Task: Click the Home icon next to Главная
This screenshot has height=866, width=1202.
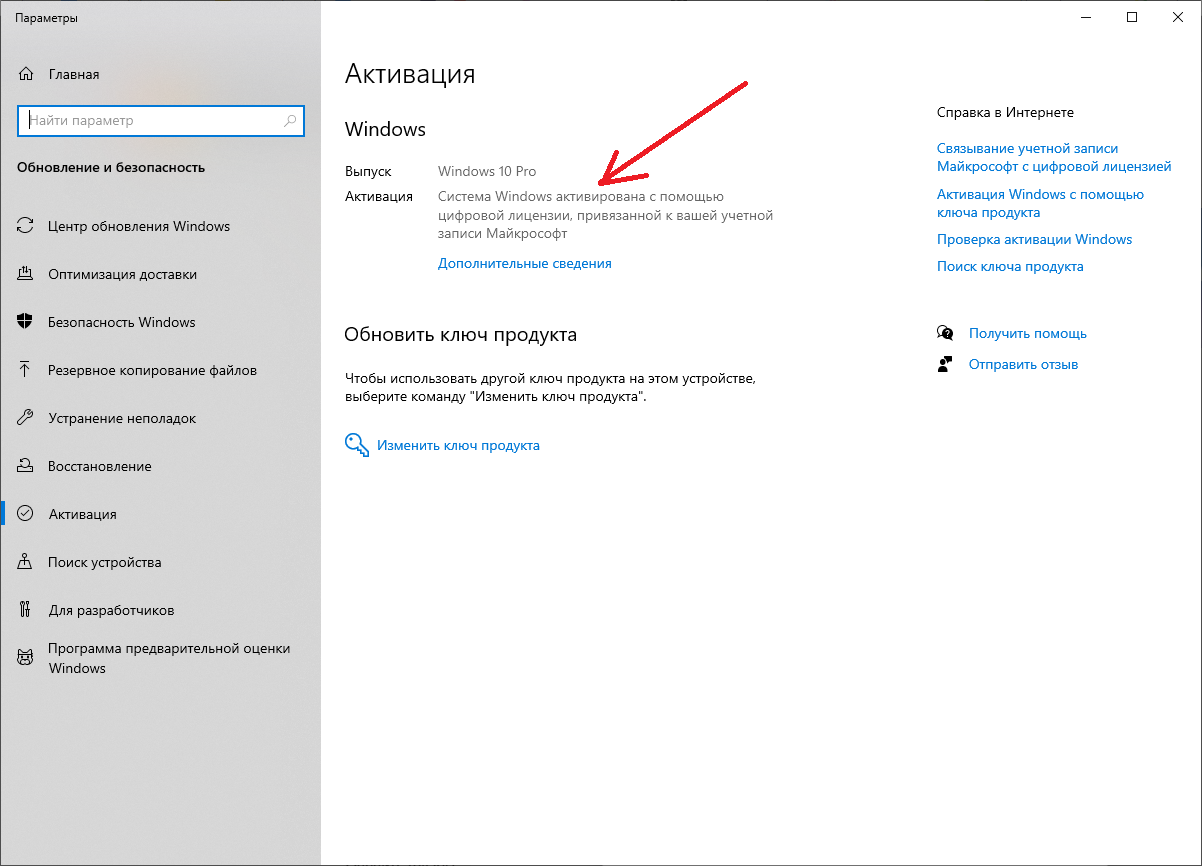Action: point(26,74)
